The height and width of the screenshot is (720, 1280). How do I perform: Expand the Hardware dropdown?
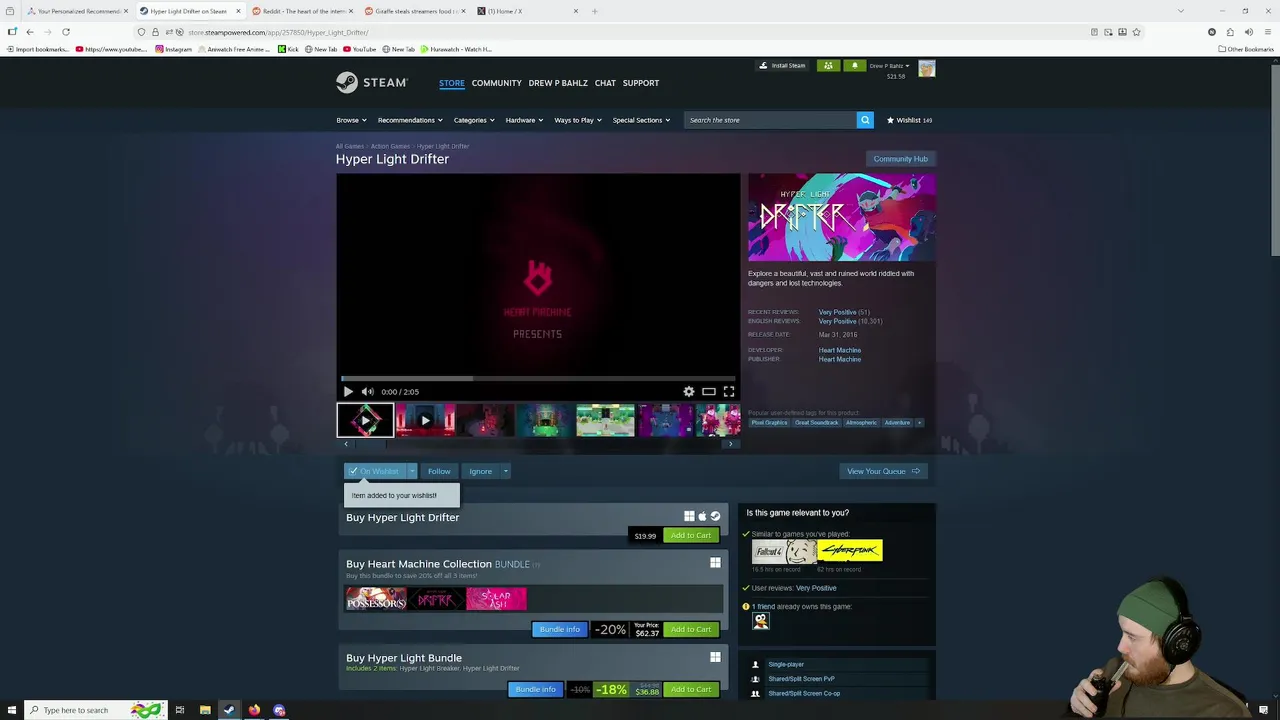click(x=524, y=120)
